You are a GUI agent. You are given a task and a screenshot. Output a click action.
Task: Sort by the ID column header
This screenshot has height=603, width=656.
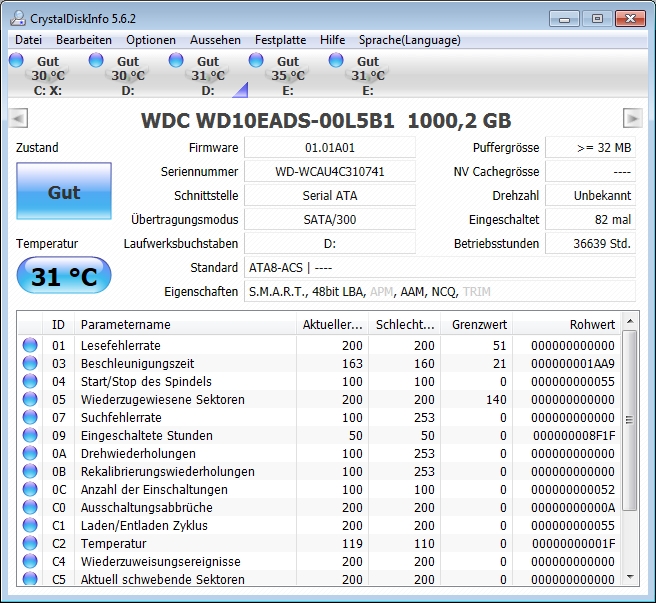click(58, 324)
